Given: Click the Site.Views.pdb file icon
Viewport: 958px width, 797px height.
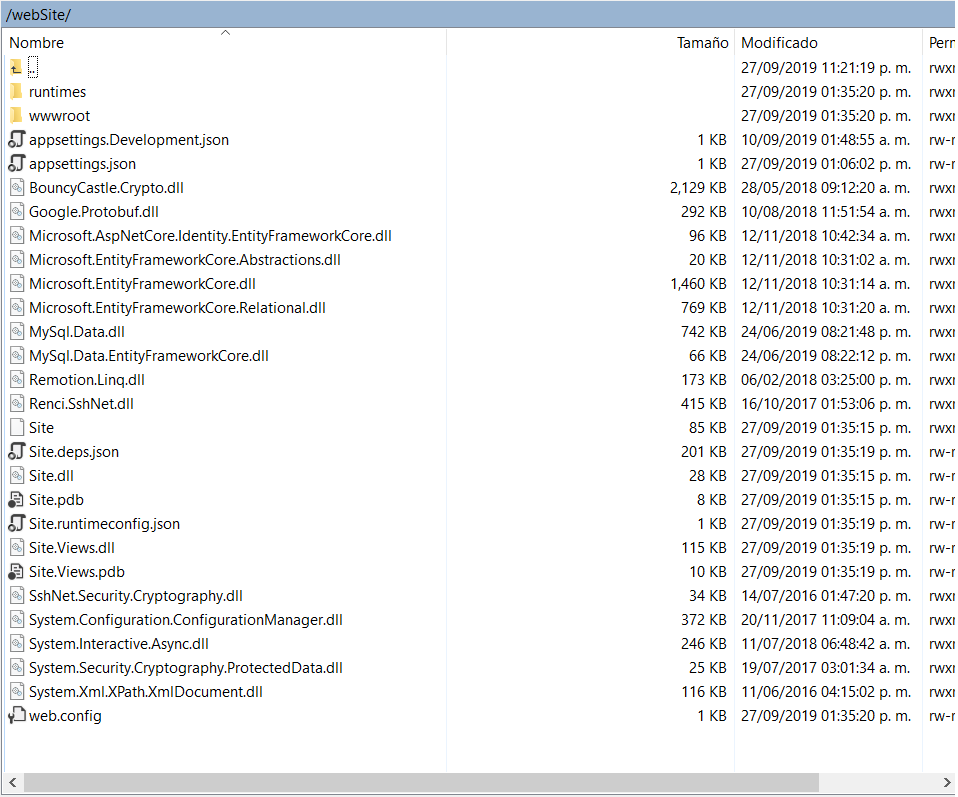Looking at the screenshot, I should [16, 571].
